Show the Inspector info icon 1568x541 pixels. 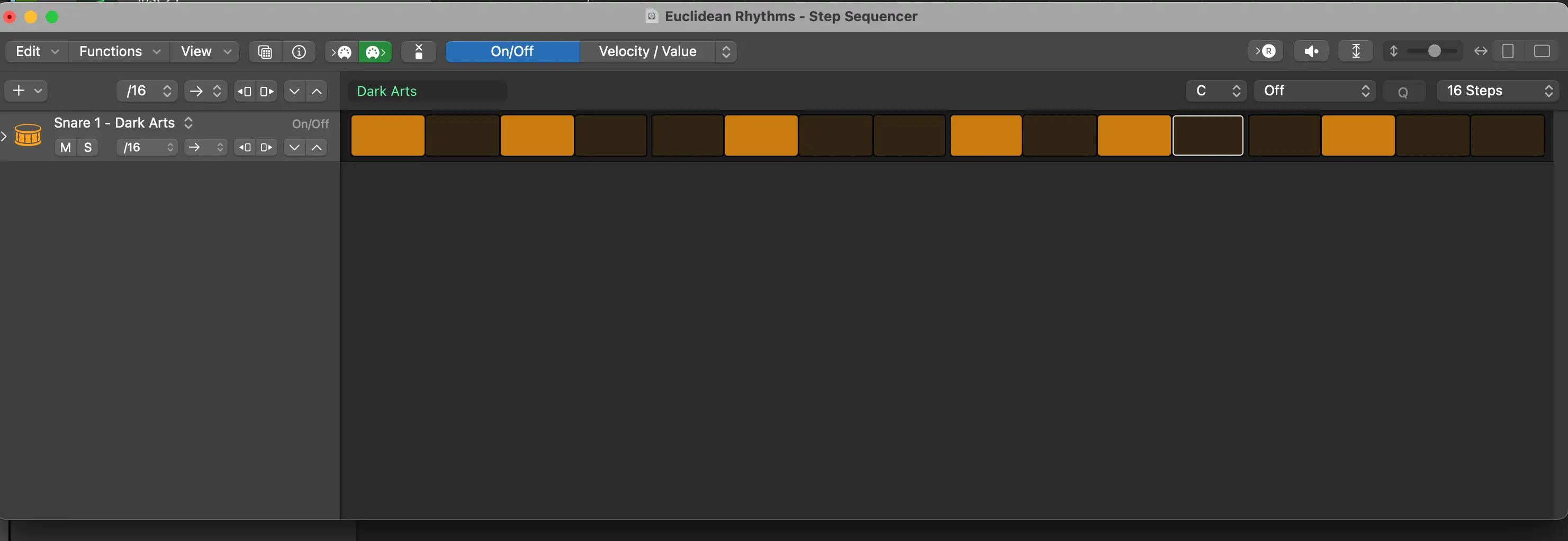[x=299, y=52]
